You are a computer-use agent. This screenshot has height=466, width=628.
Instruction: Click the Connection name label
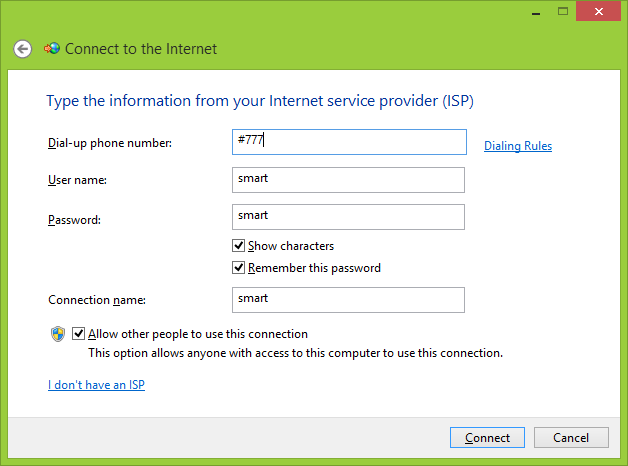pyautogui.click(x=96, y=299)
